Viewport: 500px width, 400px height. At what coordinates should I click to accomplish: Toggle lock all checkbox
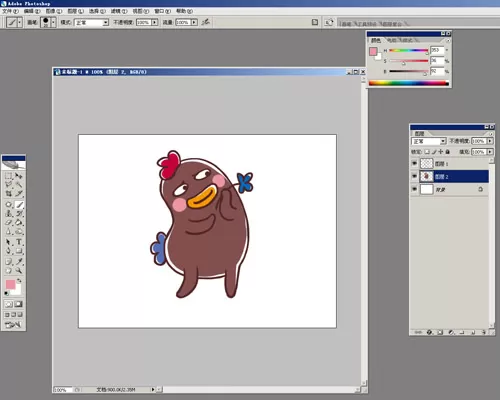coord(448,152)
